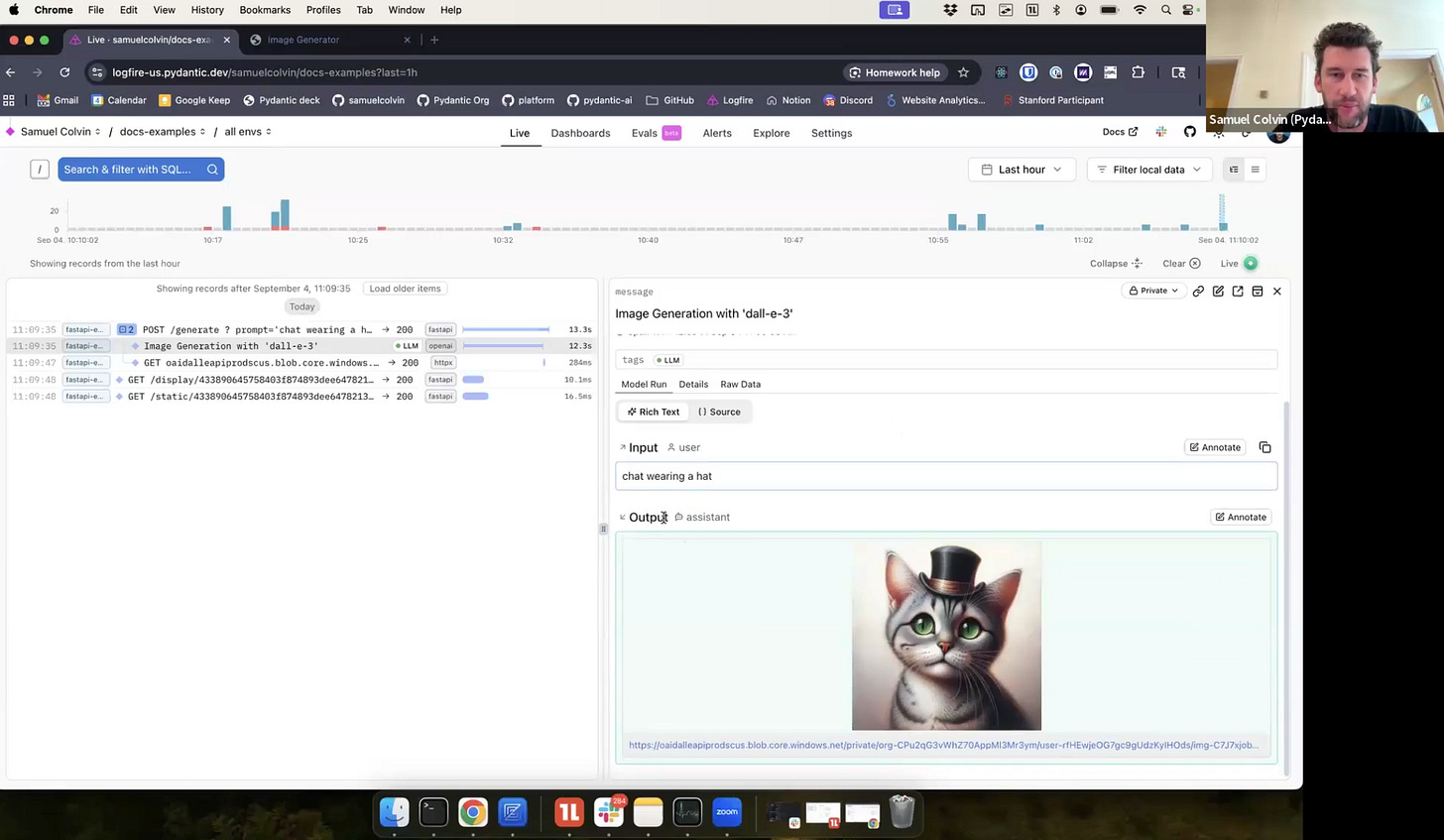Click the openai scope badge
This screenshot has width=1444, height=840.
440,346
